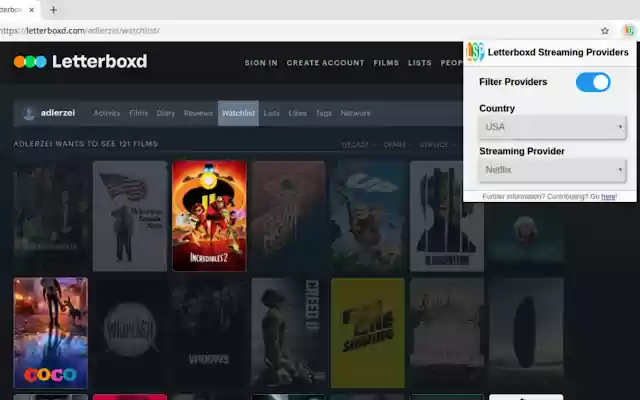Switch to the Network tab
640x400 pixels.
pos(356,113)
